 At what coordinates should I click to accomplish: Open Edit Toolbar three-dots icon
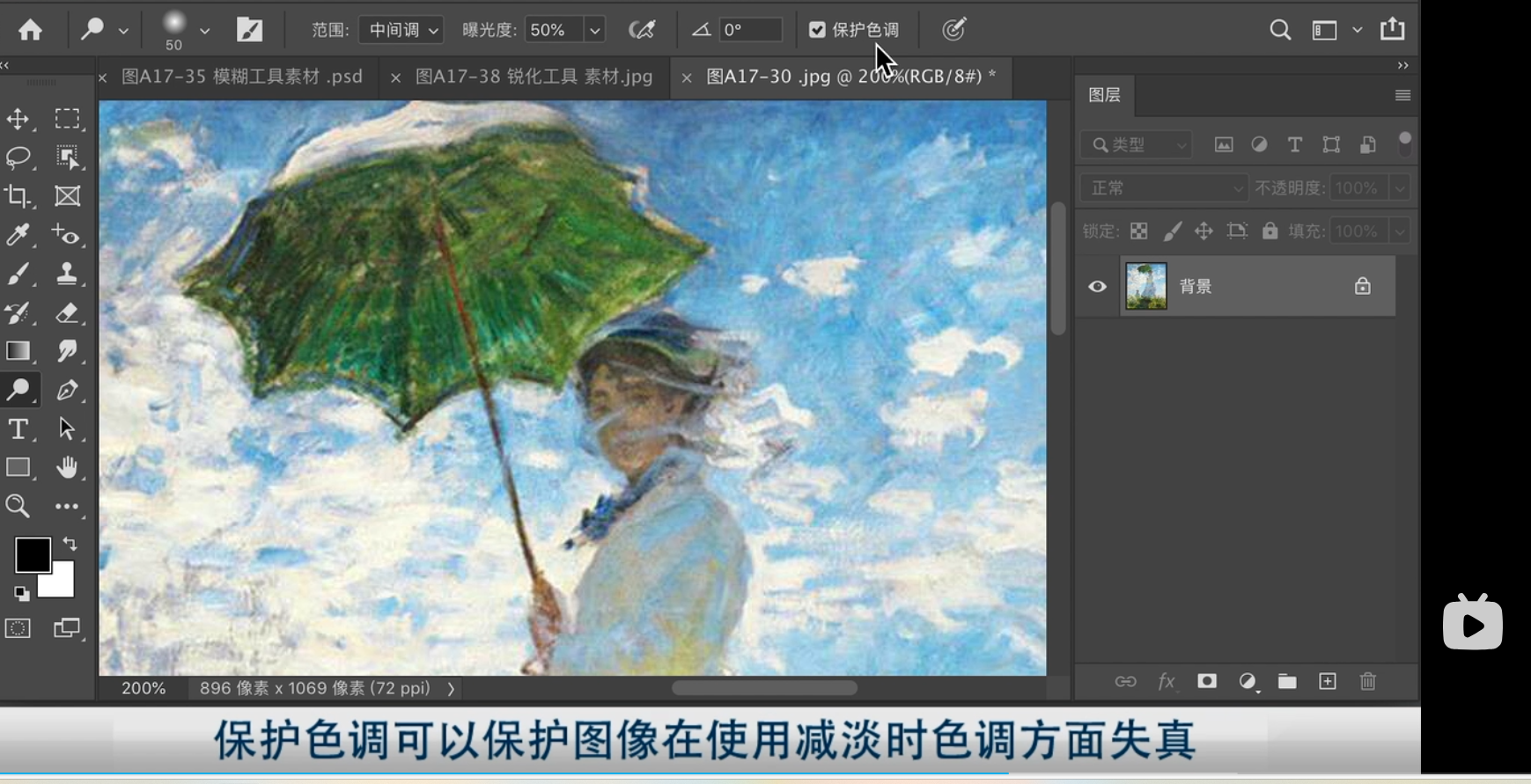click(x=67, y=506)
